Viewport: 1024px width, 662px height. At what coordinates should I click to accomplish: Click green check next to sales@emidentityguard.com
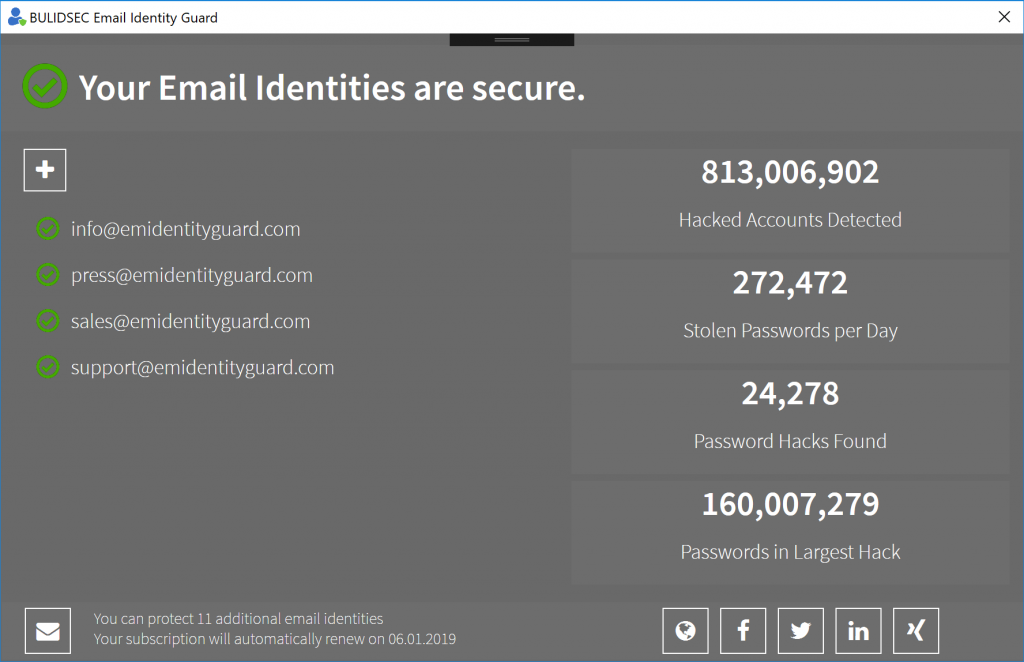point(48,321)
